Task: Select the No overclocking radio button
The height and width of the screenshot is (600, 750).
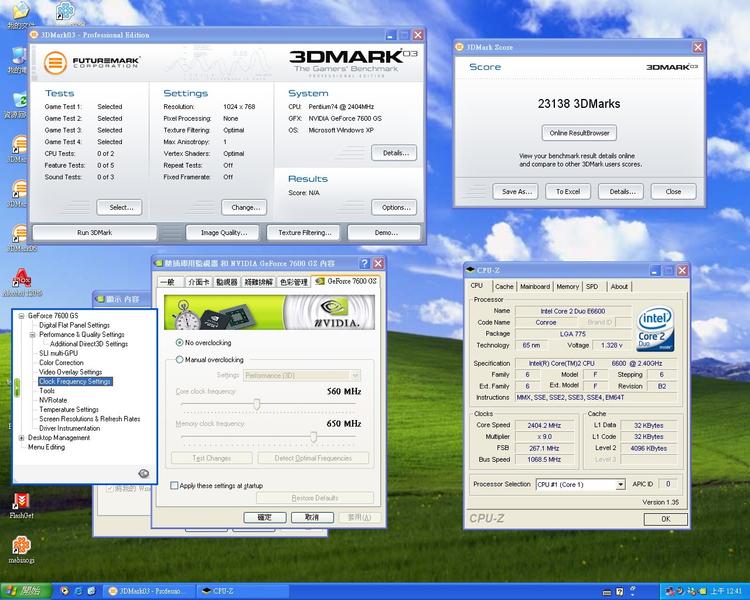Action: click(179, 343)
